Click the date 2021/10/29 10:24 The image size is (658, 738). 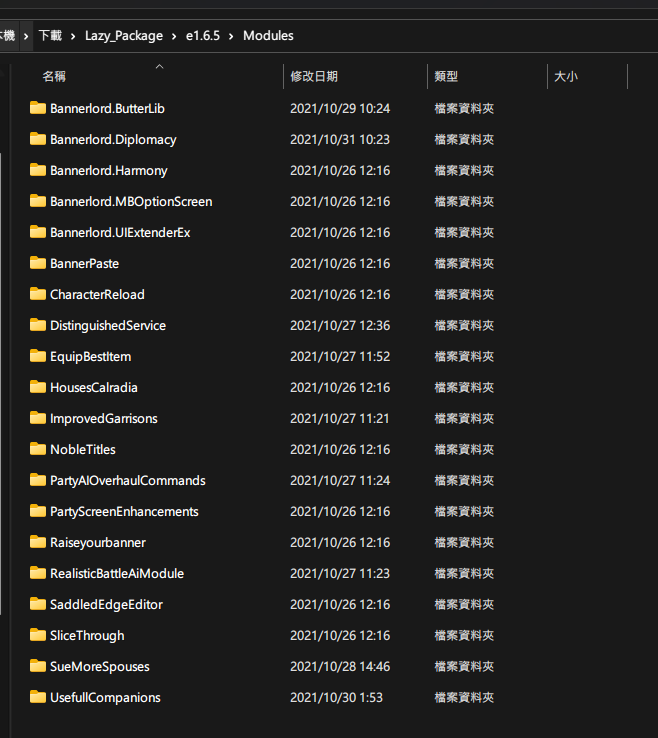click(340, 109)
